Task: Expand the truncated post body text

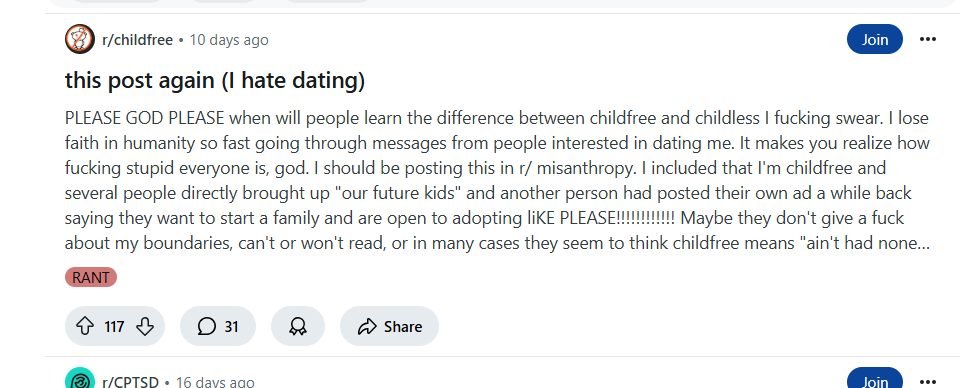Action: coord(497,181)
